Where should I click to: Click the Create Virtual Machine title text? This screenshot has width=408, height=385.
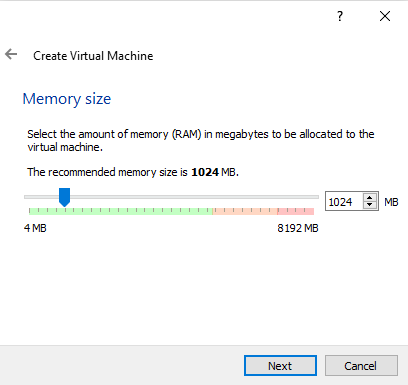(93, 56)
